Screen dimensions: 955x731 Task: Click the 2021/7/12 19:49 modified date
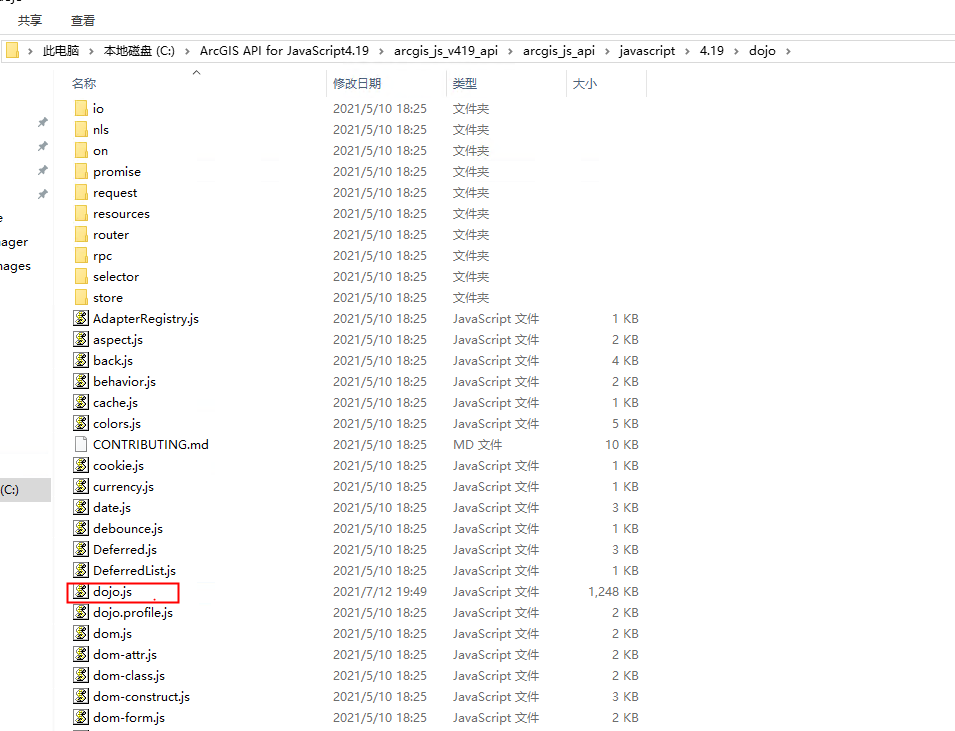380,592
